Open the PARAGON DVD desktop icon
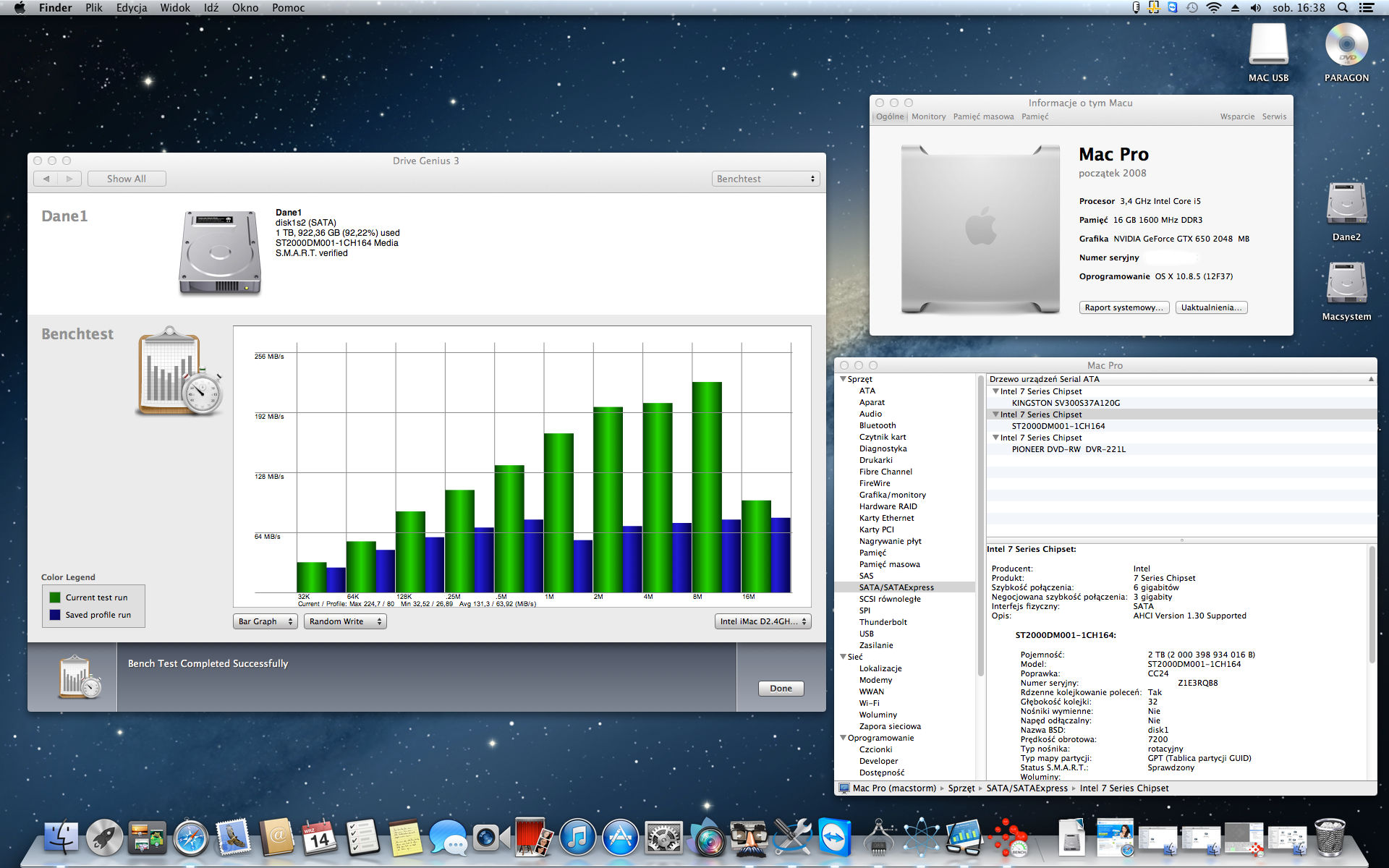Screen dimensions: 1389x868 (x=1346, y=53)
